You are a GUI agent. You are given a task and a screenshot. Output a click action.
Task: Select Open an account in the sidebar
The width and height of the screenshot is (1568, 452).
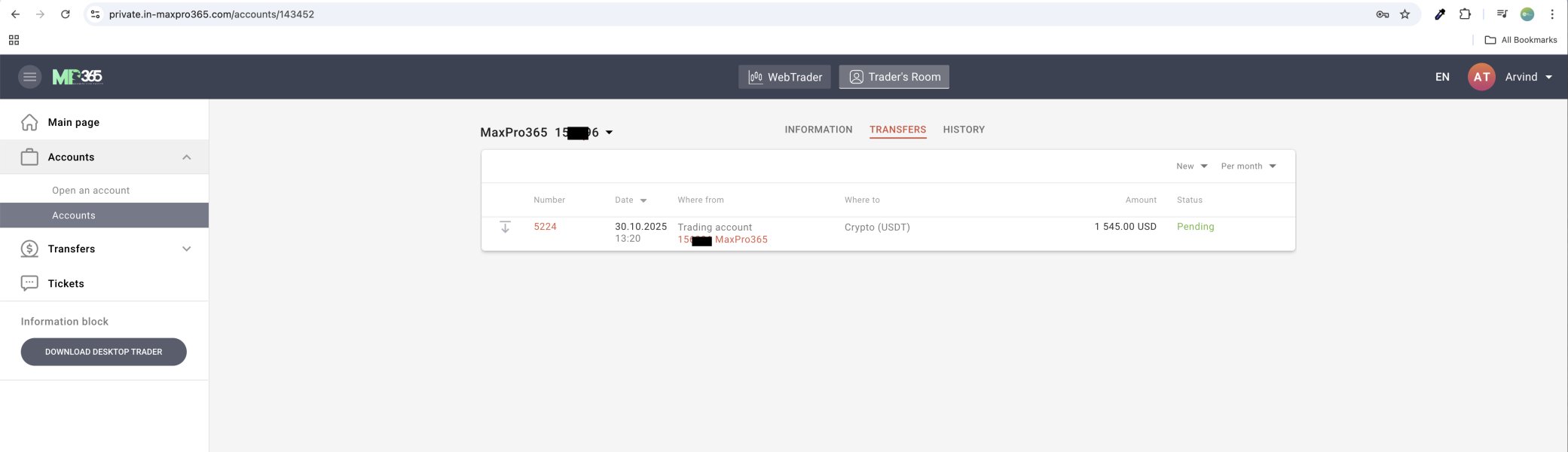pos(90,191)
